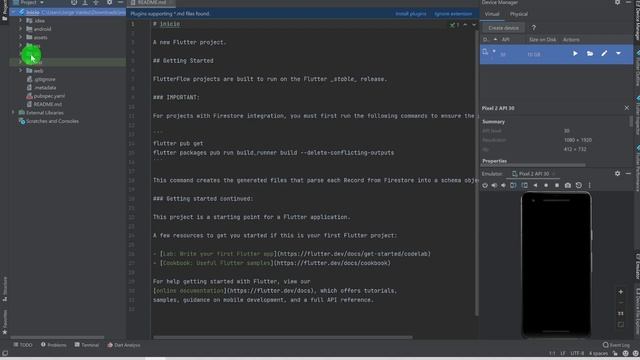Click Ignore extension link
The image size is (640, 360).
pos(453,13)
